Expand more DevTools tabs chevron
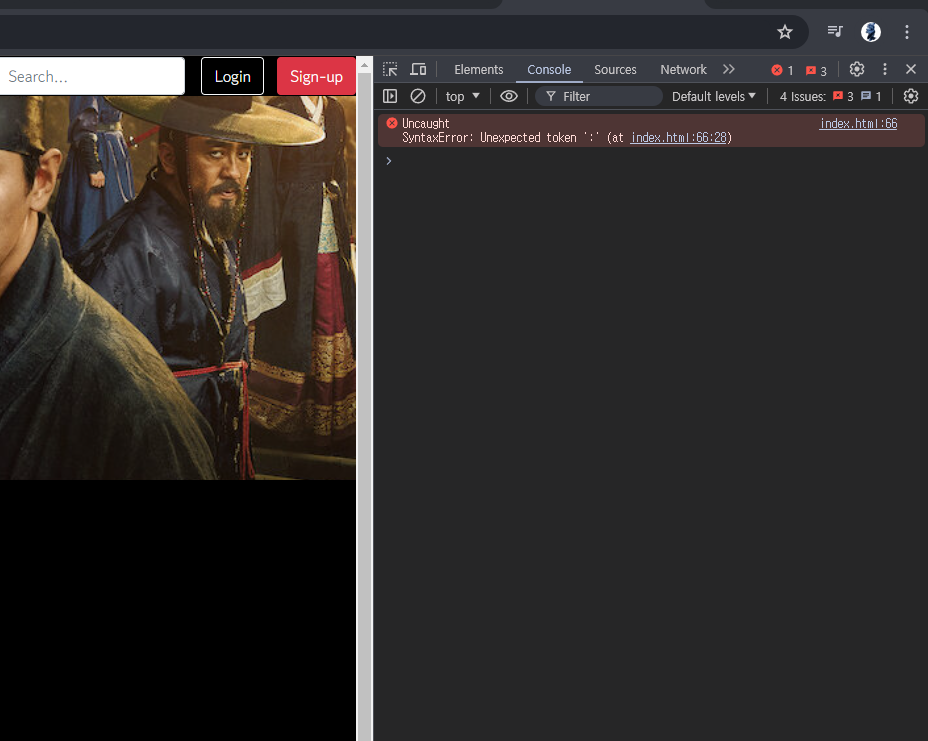Screen dimensions: 928x741 click(x=729, y=69)
